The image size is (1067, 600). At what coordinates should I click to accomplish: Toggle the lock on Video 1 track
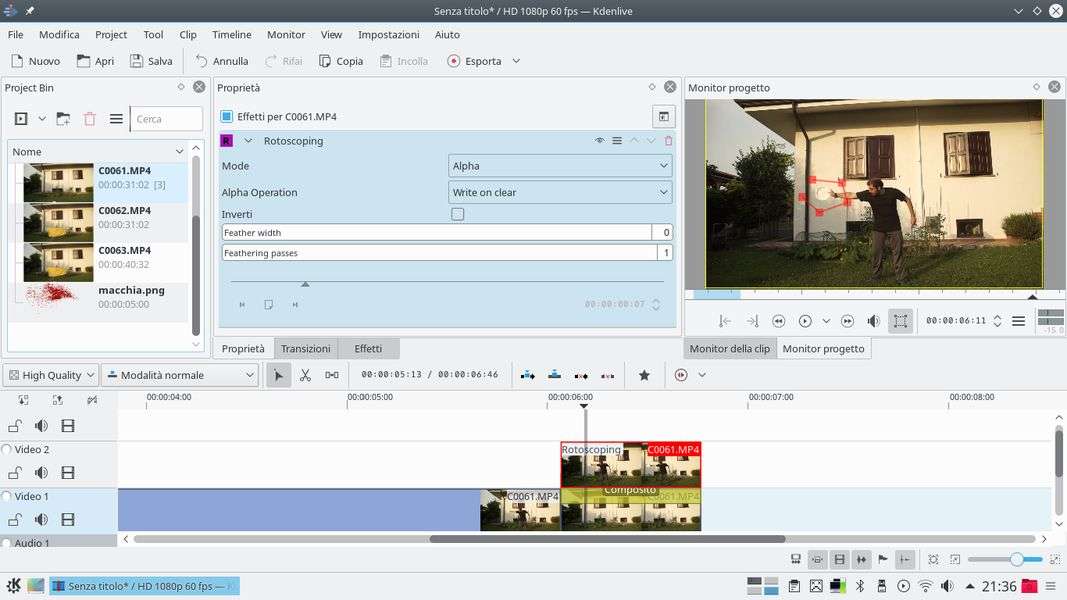pyautogui.click(x=15, y=520)
